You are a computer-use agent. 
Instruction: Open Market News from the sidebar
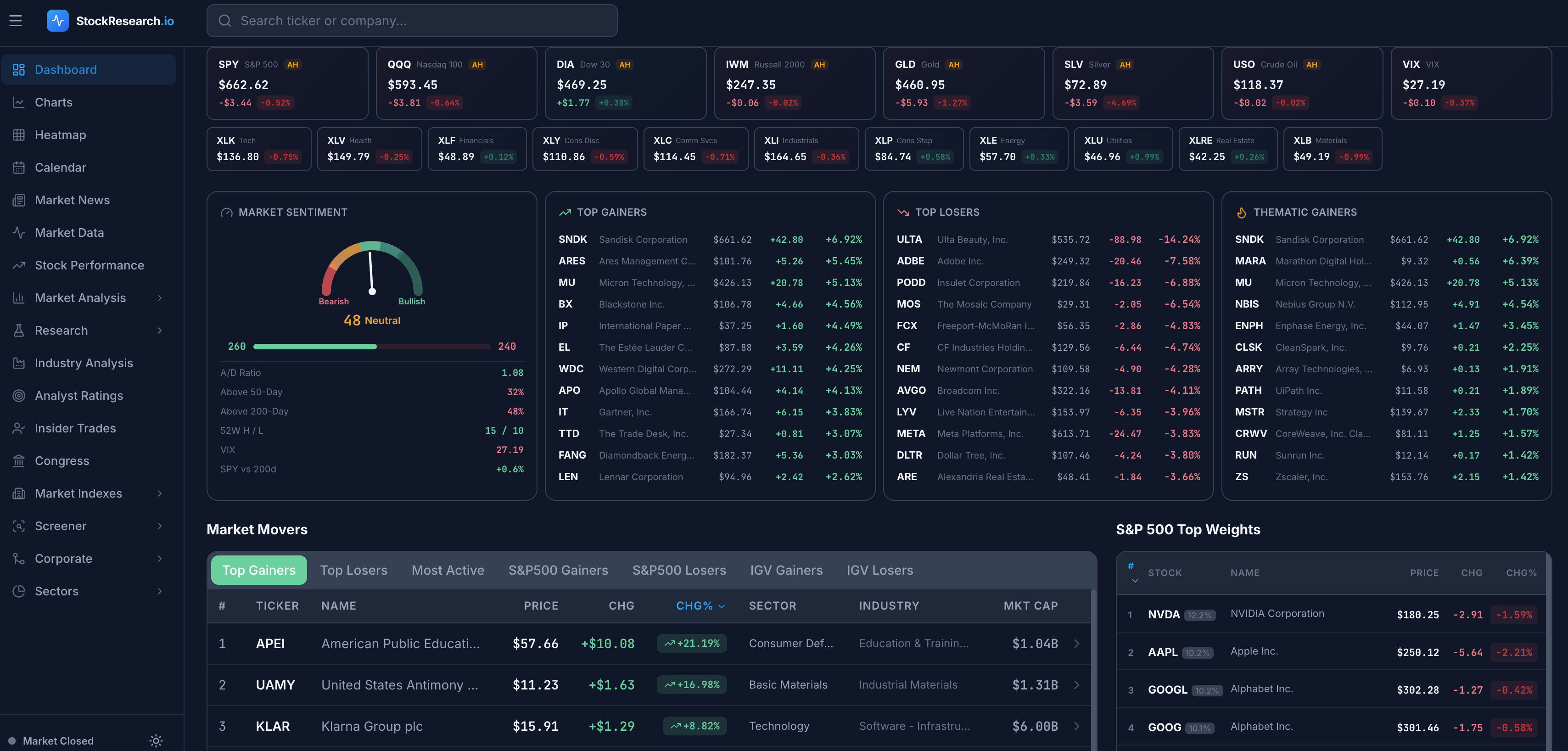pos(72,200)
